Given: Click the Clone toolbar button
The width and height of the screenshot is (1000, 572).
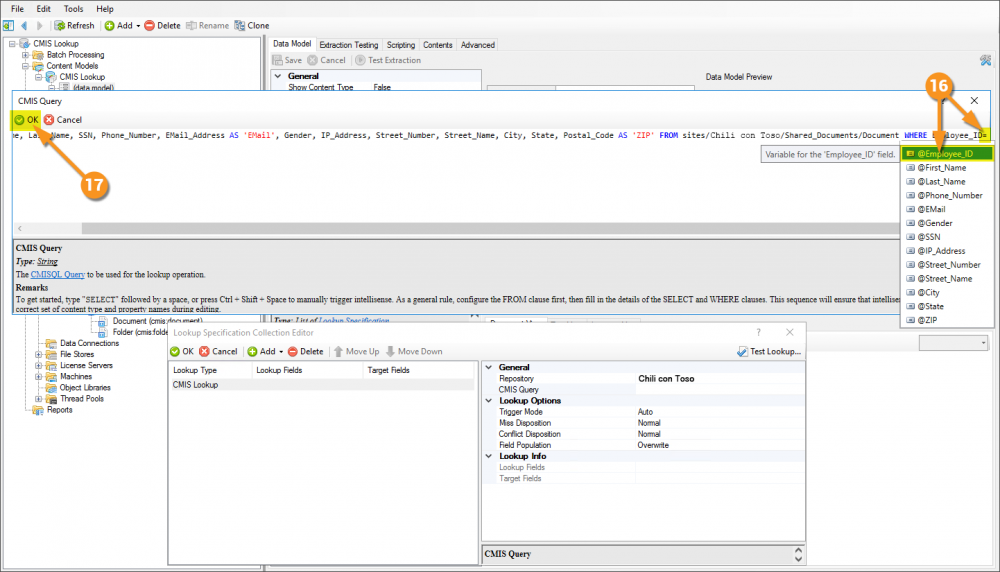Looking at the screenshot, I should coord(250,25).
